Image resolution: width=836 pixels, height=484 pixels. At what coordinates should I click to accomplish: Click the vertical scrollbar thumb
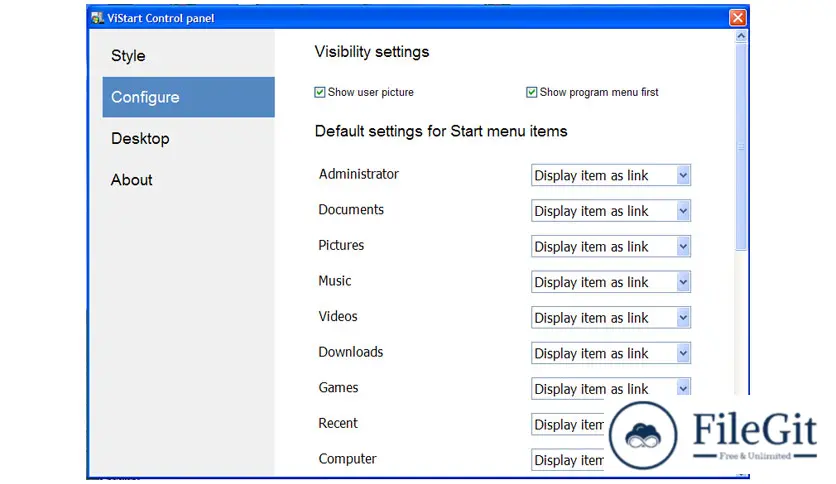(741, 147)
